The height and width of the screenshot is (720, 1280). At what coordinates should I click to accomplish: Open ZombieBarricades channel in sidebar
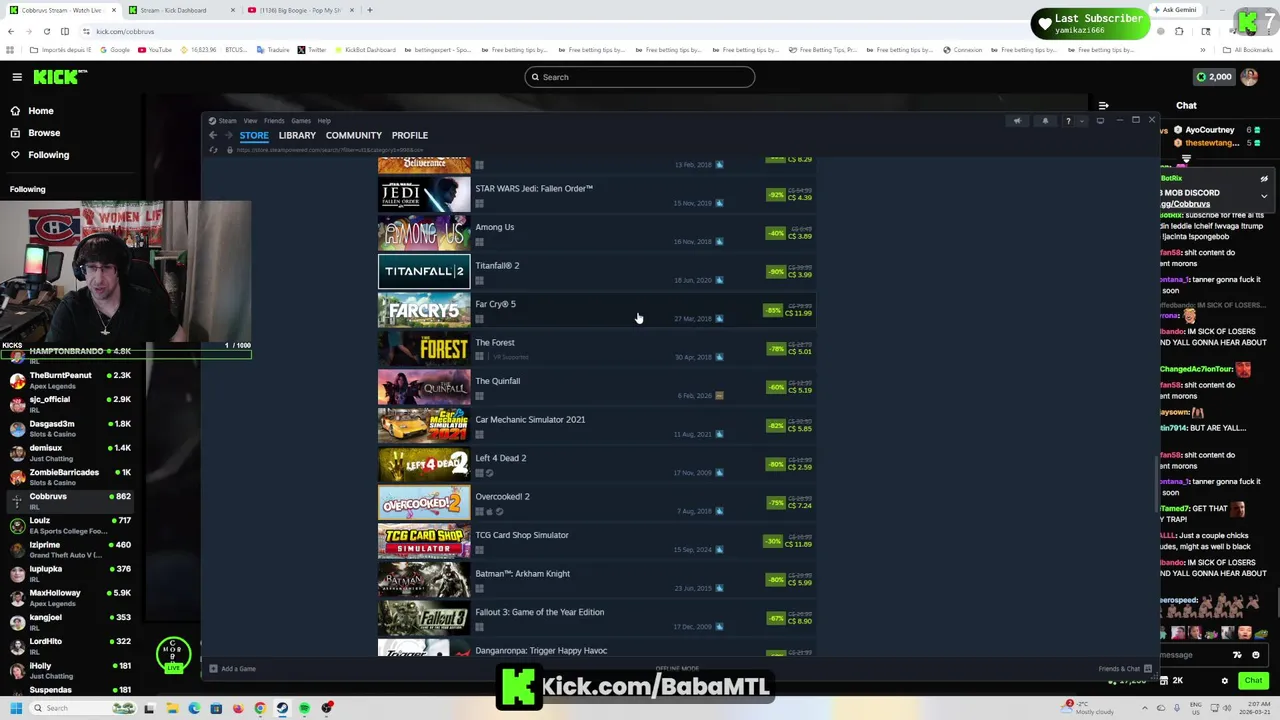(x=70, y=477)
